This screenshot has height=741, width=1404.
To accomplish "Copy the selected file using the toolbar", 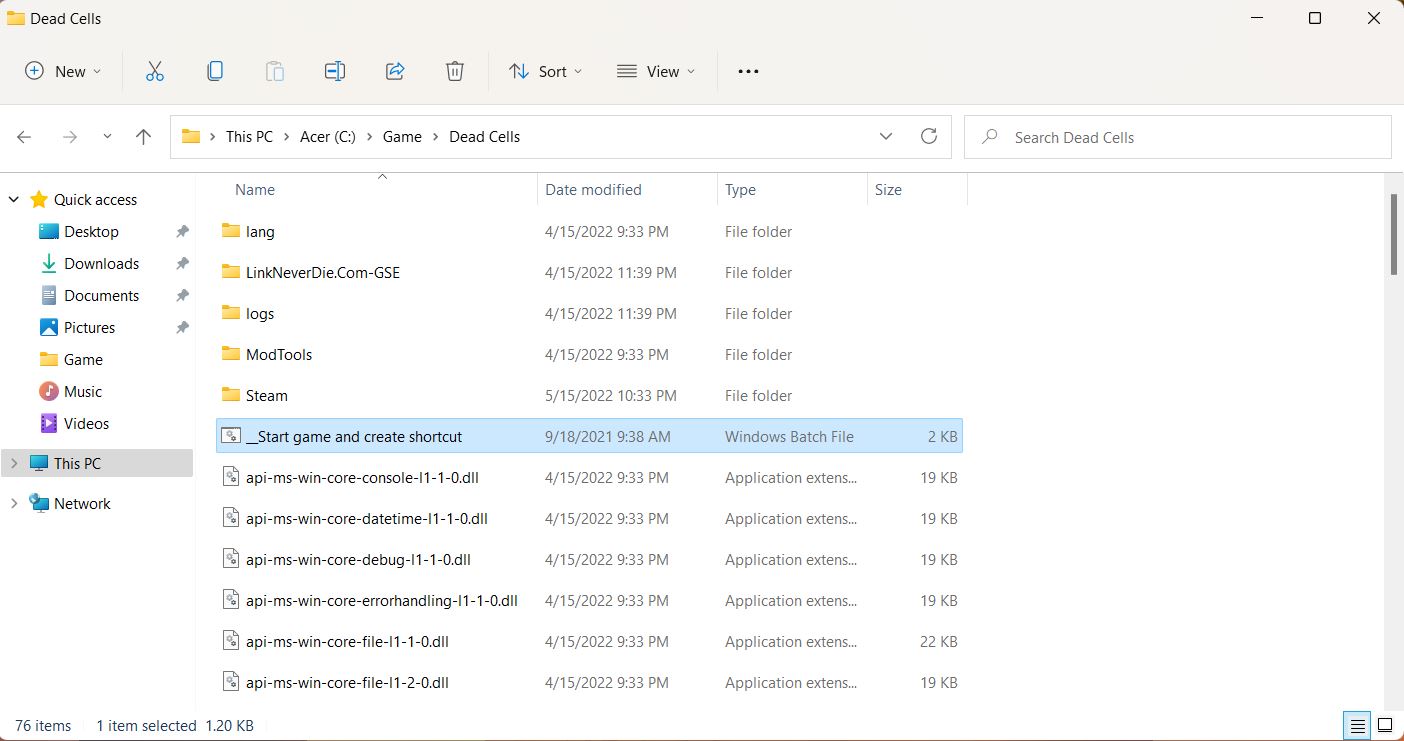I will [x=215, y=71].
